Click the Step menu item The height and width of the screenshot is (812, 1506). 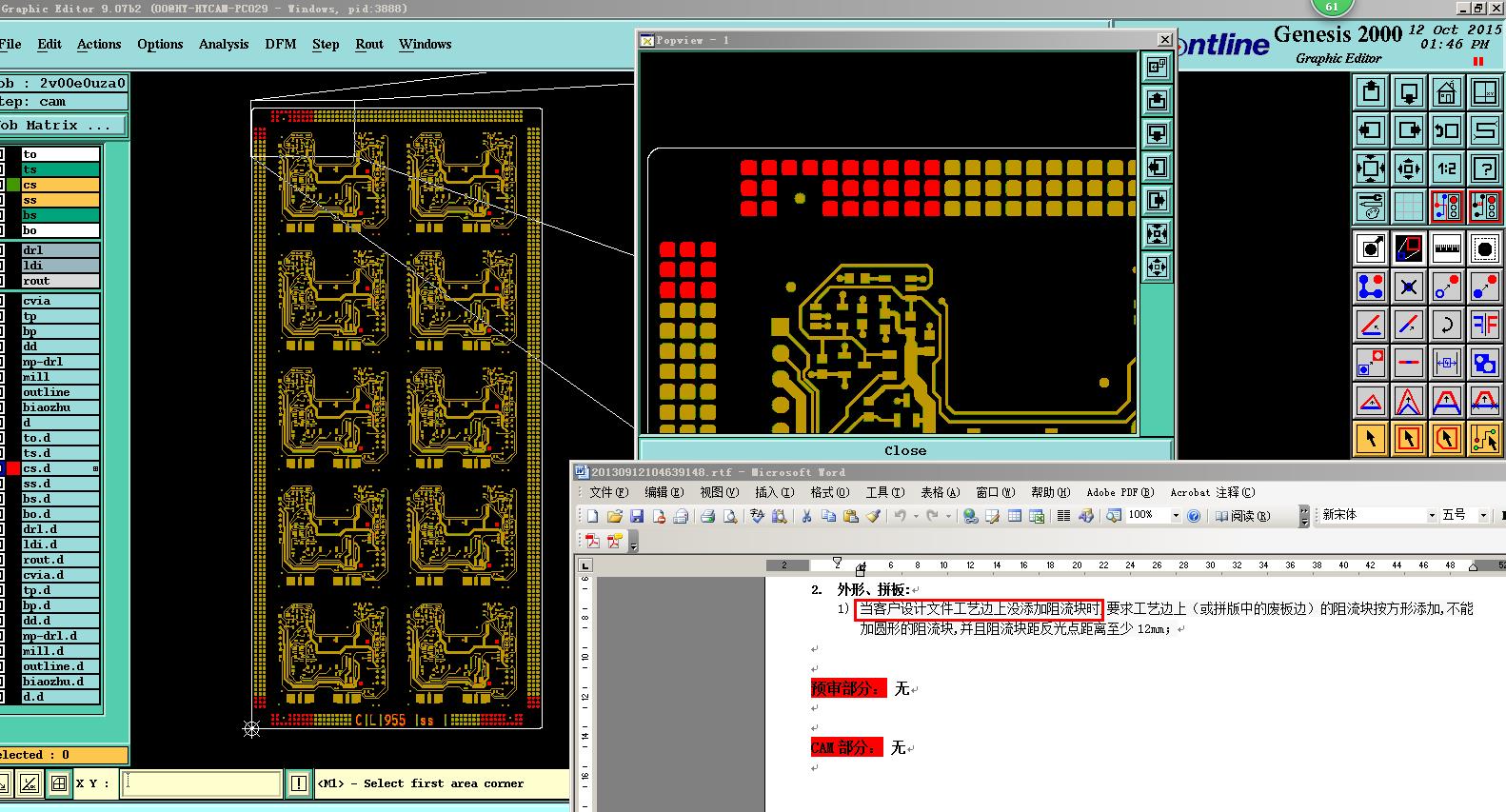[x=326, y=44]
